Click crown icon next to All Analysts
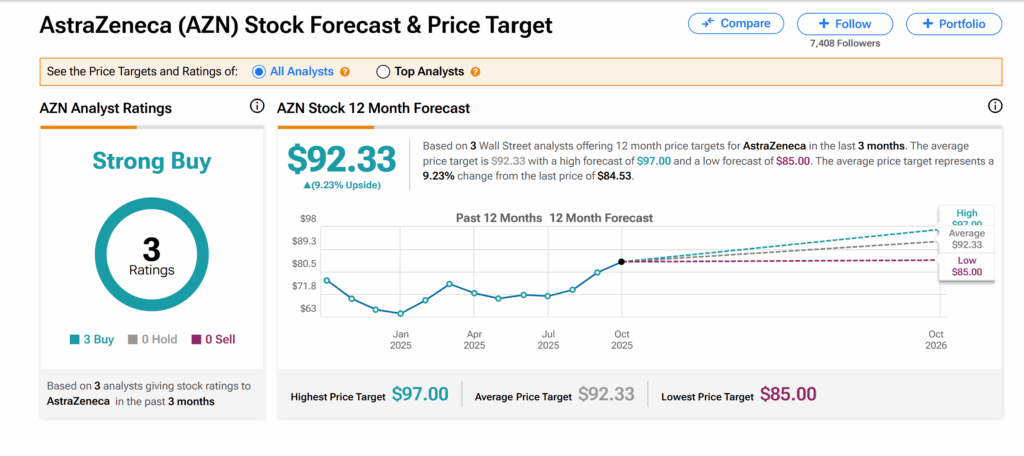The image size is (1024, 456). [345, 72]
